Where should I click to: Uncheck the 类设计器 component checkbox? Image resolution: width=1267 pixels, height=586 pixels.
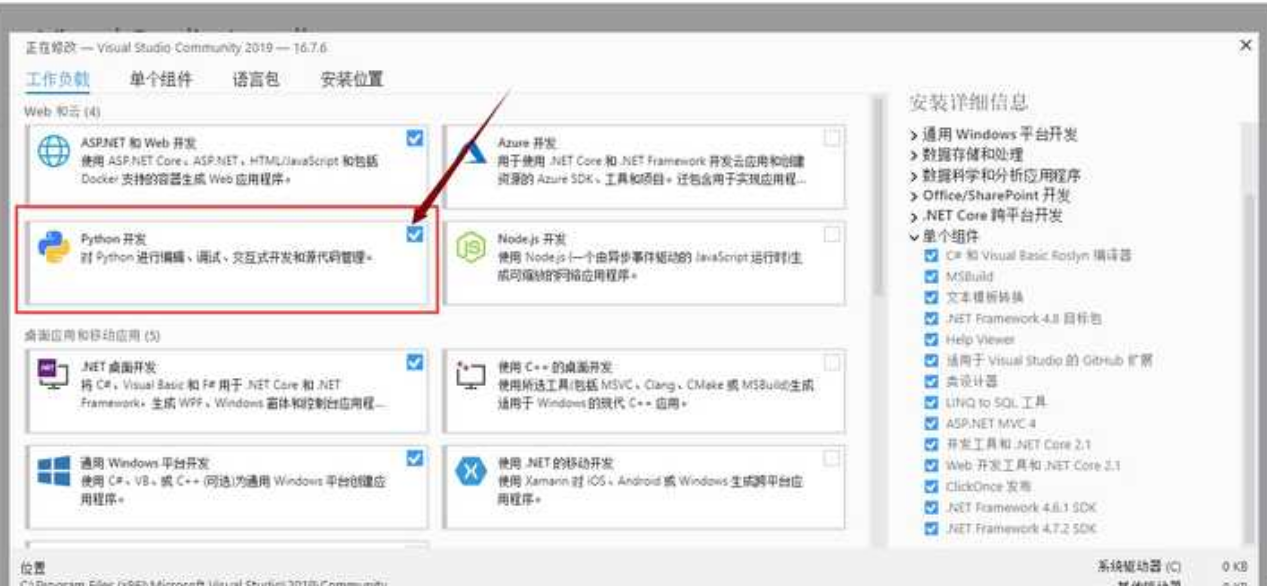click(x=932, y=381)
